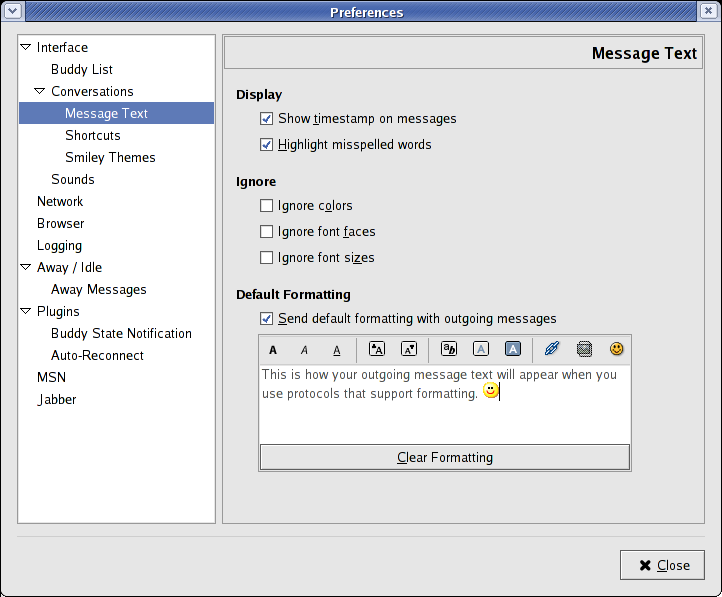Open the Network preferences page

click(60, 201)
